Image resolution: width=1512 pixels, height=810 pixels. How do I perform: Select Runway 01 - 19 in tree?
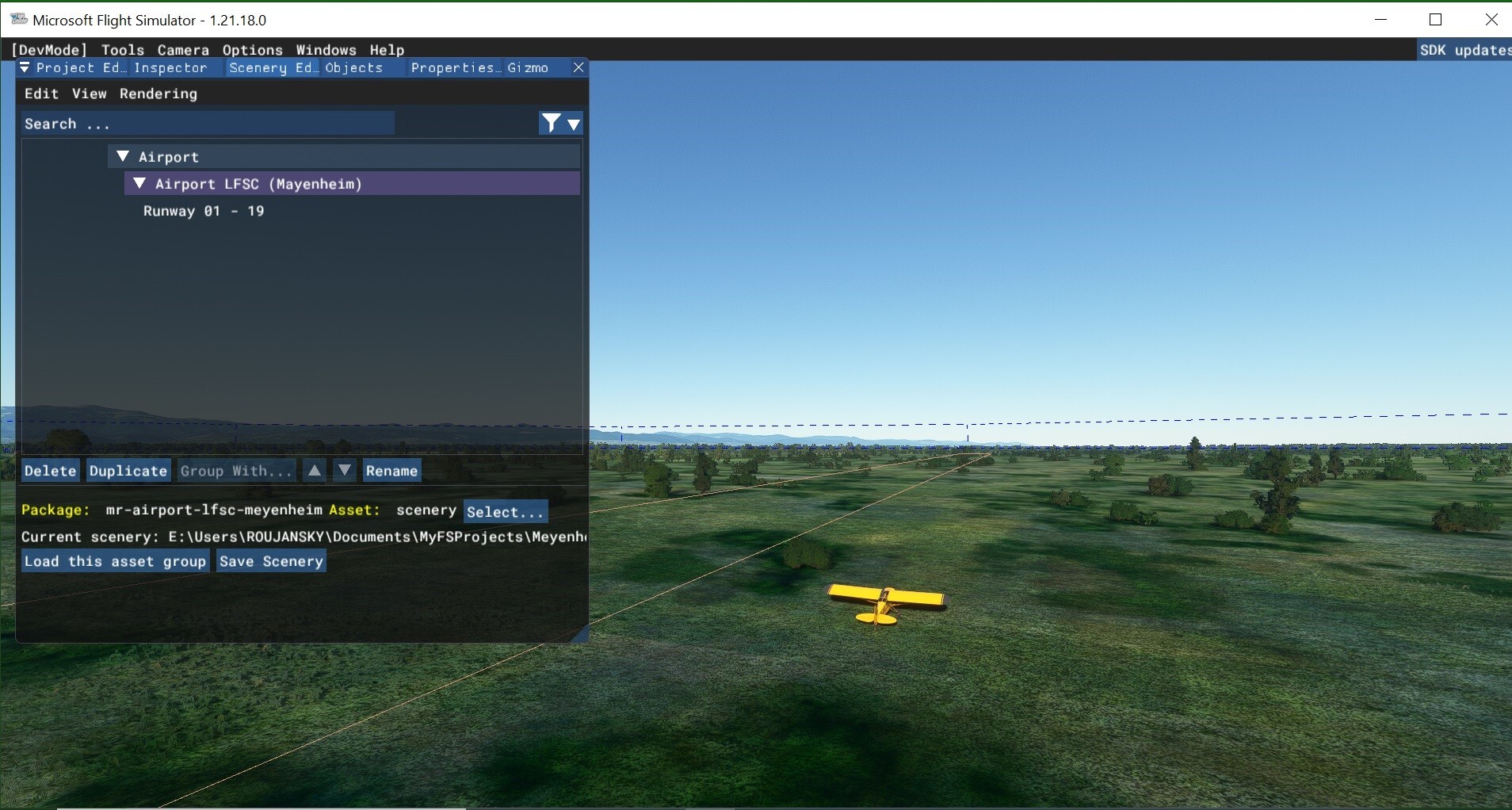pyautogui.click(x=204, y=211)
